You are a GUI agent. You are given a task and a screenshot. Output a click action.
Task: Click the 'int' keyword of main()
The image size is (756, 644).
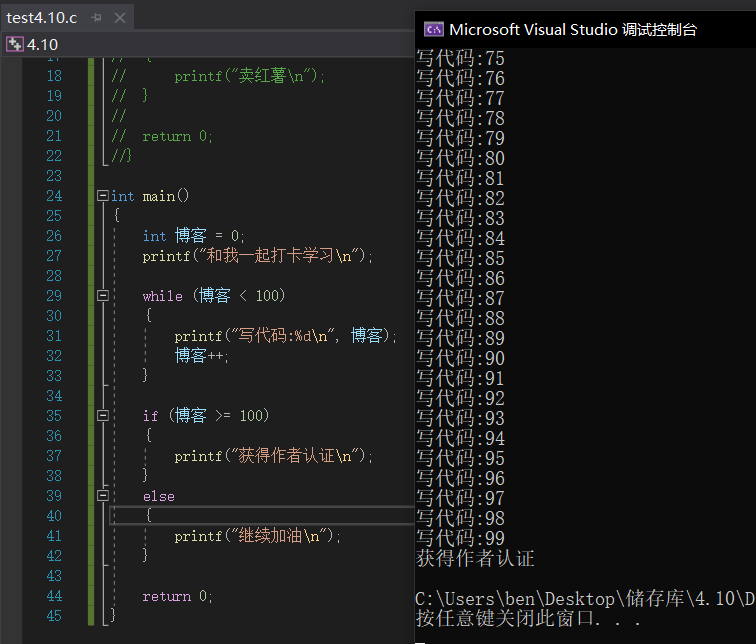(122, 196)
